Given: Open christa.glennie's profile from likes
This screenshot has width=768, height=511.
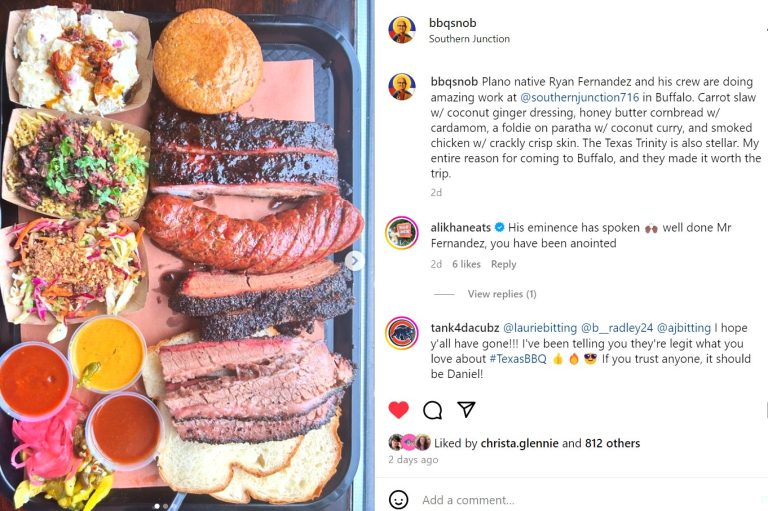Looking at the screenshot, I should click(x=519, y=443).
